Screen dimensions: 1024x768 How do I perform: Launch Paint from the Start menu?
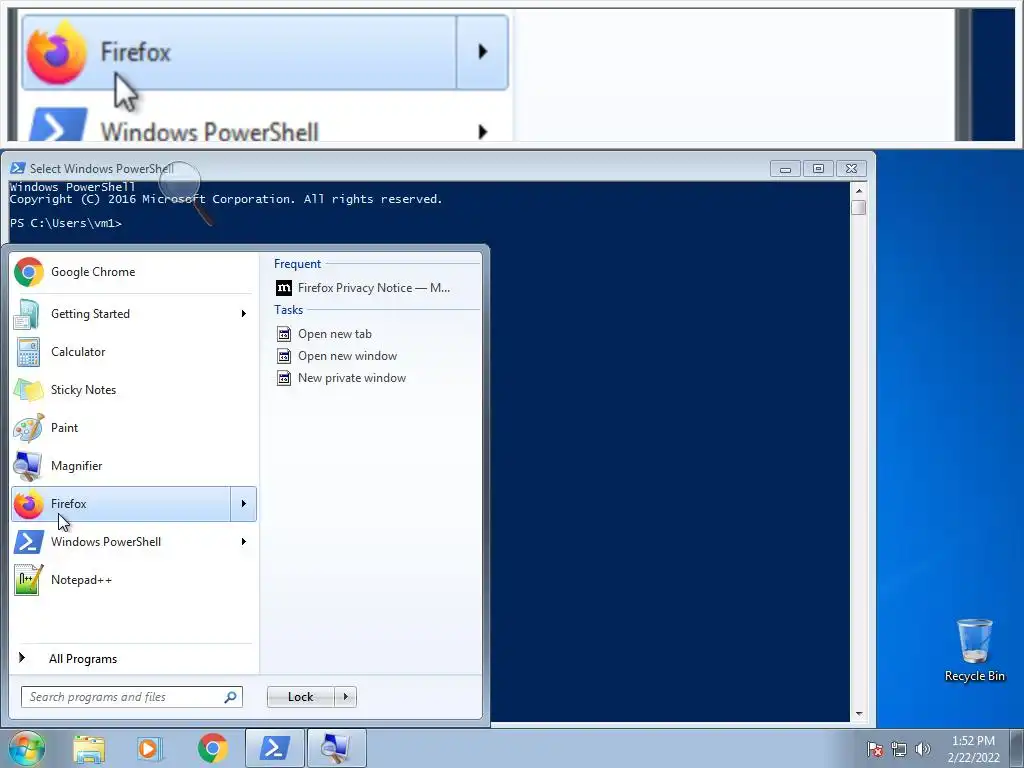point(133,428)
